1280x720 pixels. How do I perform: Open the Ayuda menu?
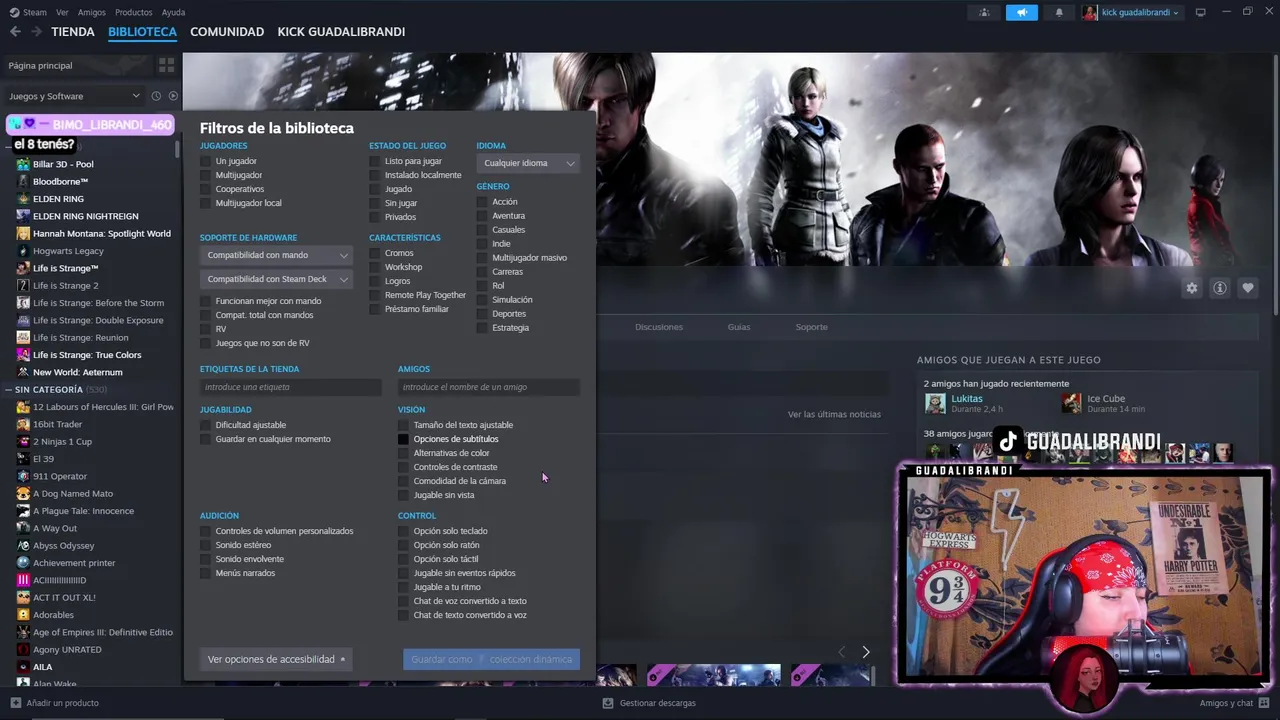[x=173, y=12]
